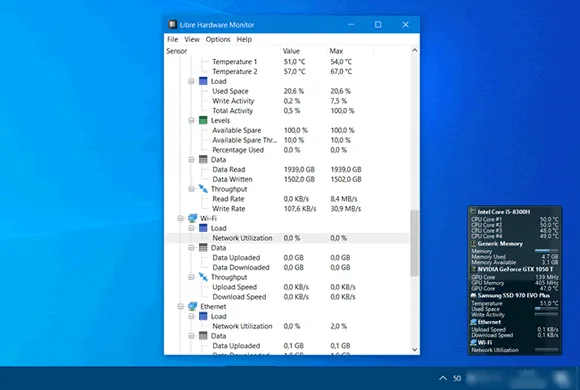Screen dimensions: 580x390
Task: Click the Libre Hardware Monitor title bar app icon
Action: click(172, 24)
